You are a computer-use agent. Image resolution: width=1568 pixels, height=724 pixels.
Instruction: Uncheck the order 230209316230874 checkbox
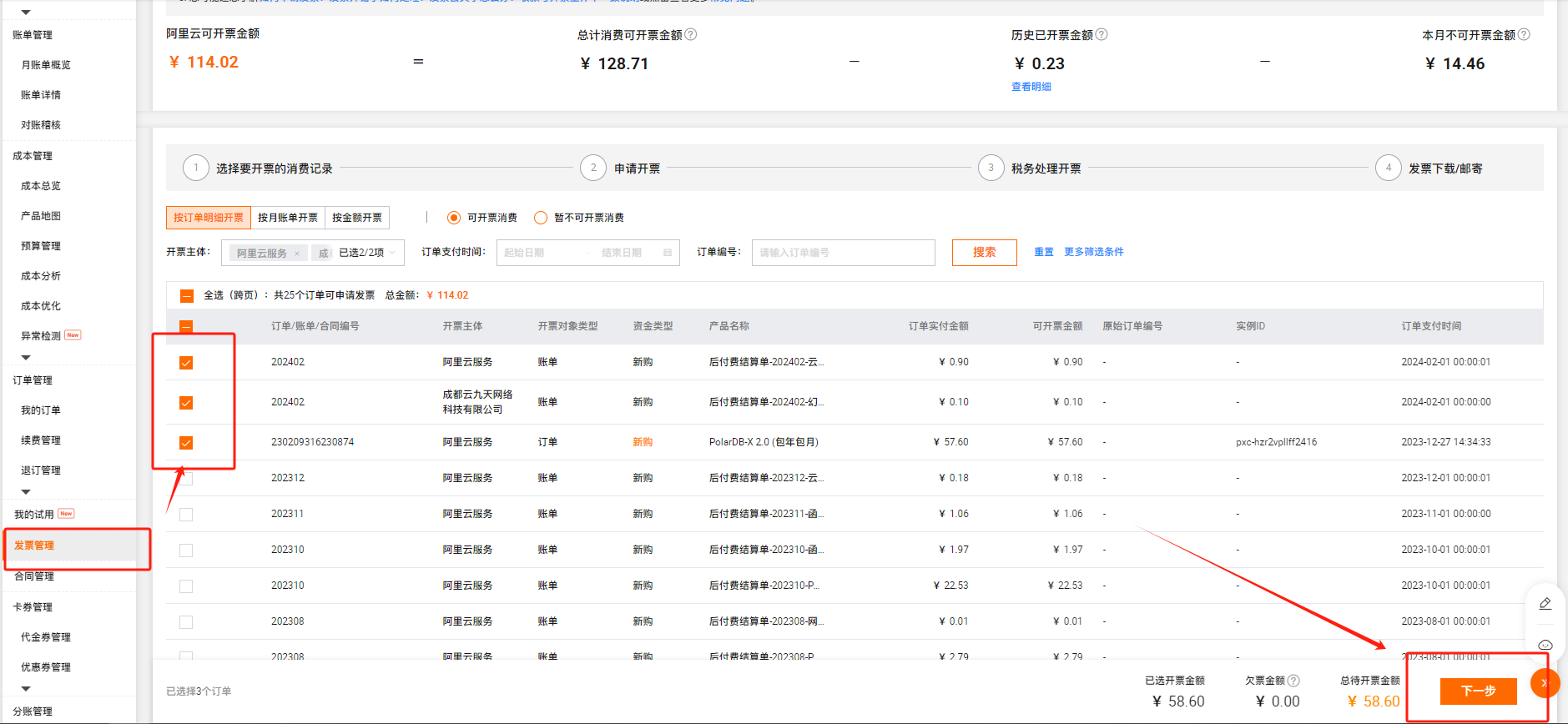(x=186, y=443)
